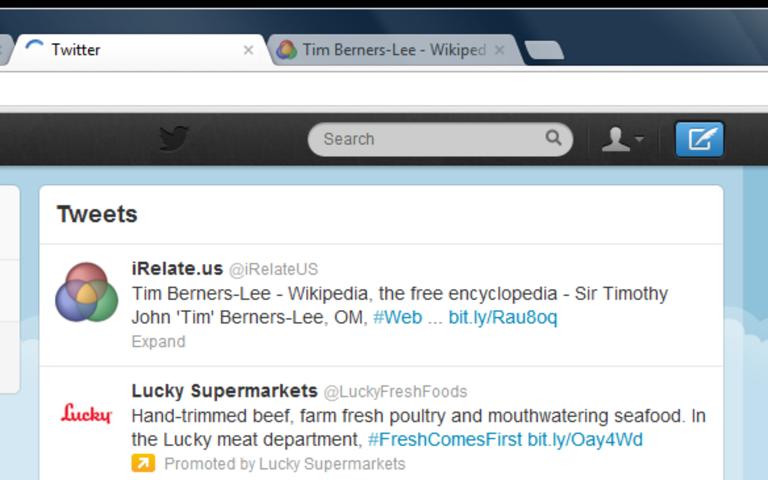This screenshot has height=480, width=768.
Task: Click the Lucky Supermarkets logo avatar
Action: 87,414
